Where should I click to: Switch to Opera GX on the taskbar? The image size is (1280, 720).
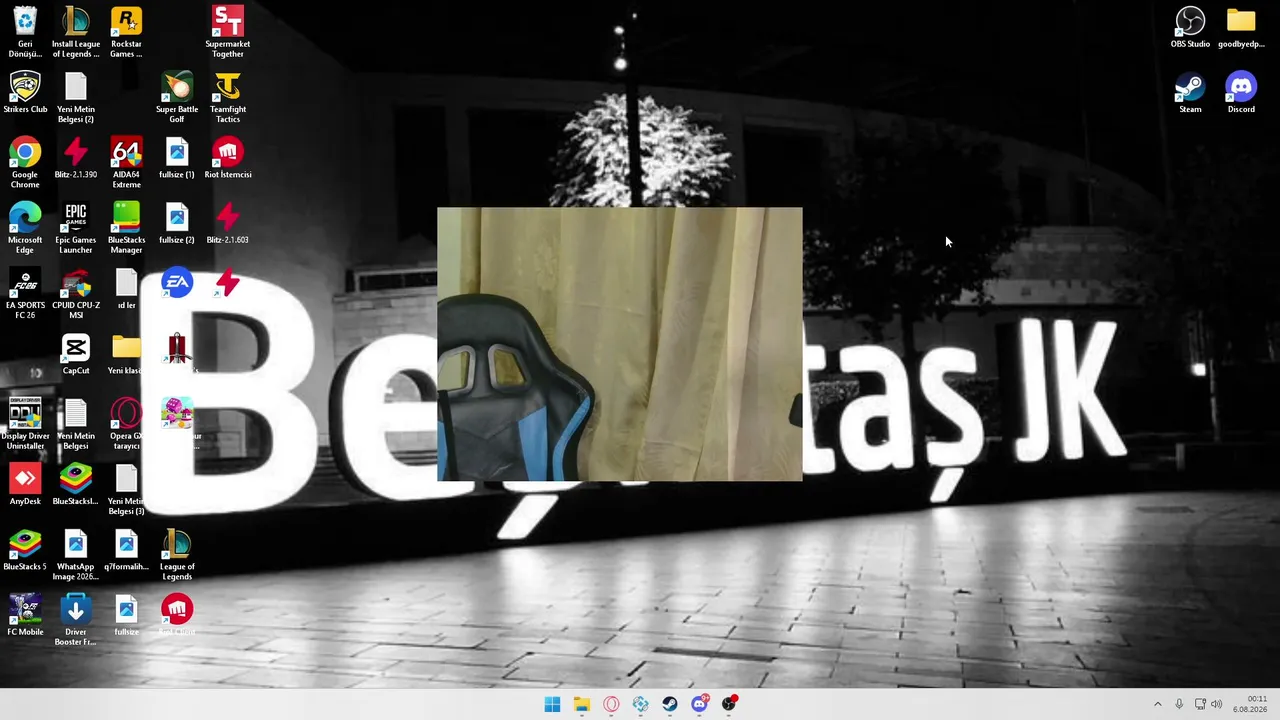pos(611,704)
